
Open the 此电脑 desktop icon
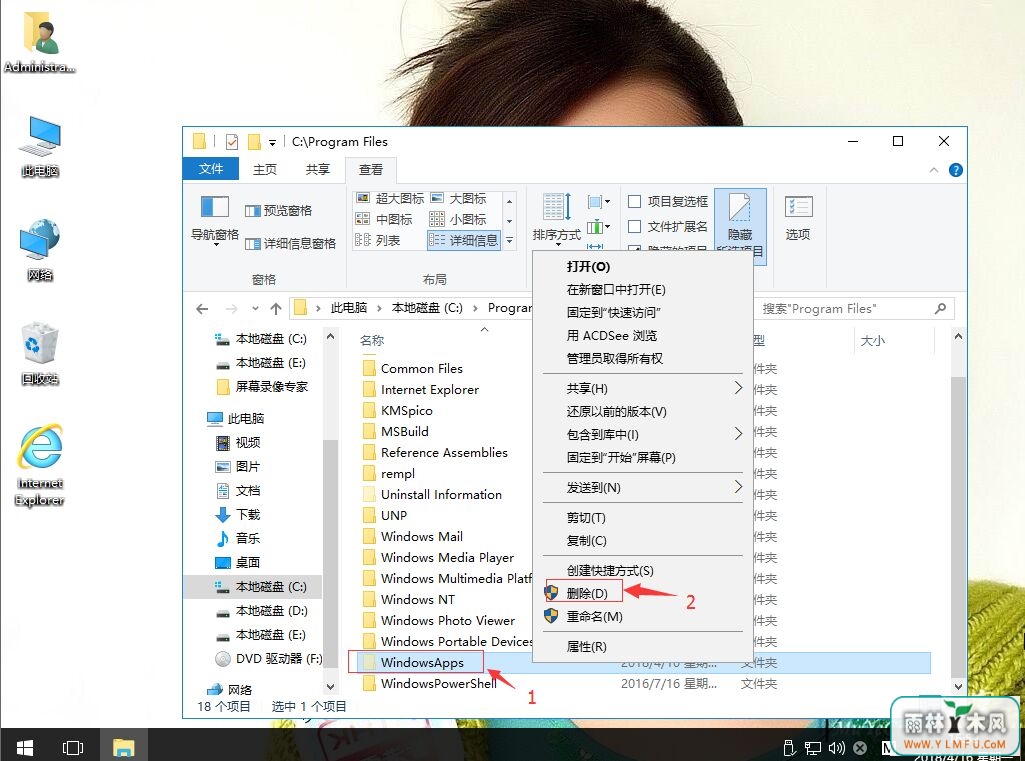(40, 146)
